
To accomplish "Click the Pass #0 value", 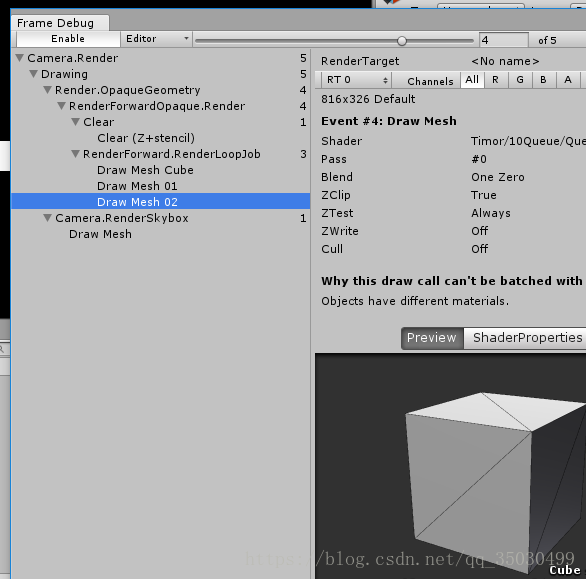I will pos(479,159).
